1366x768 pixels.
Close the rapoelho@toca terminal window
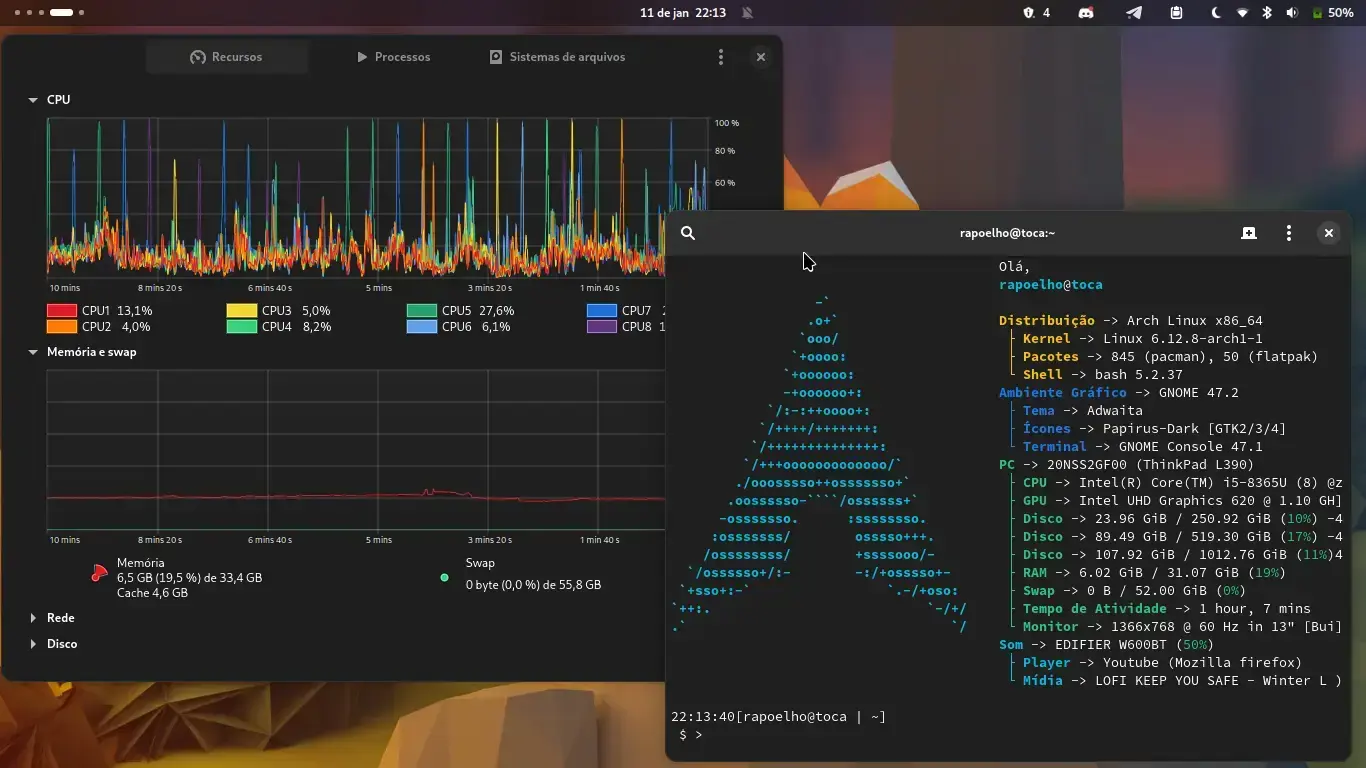1329,233
